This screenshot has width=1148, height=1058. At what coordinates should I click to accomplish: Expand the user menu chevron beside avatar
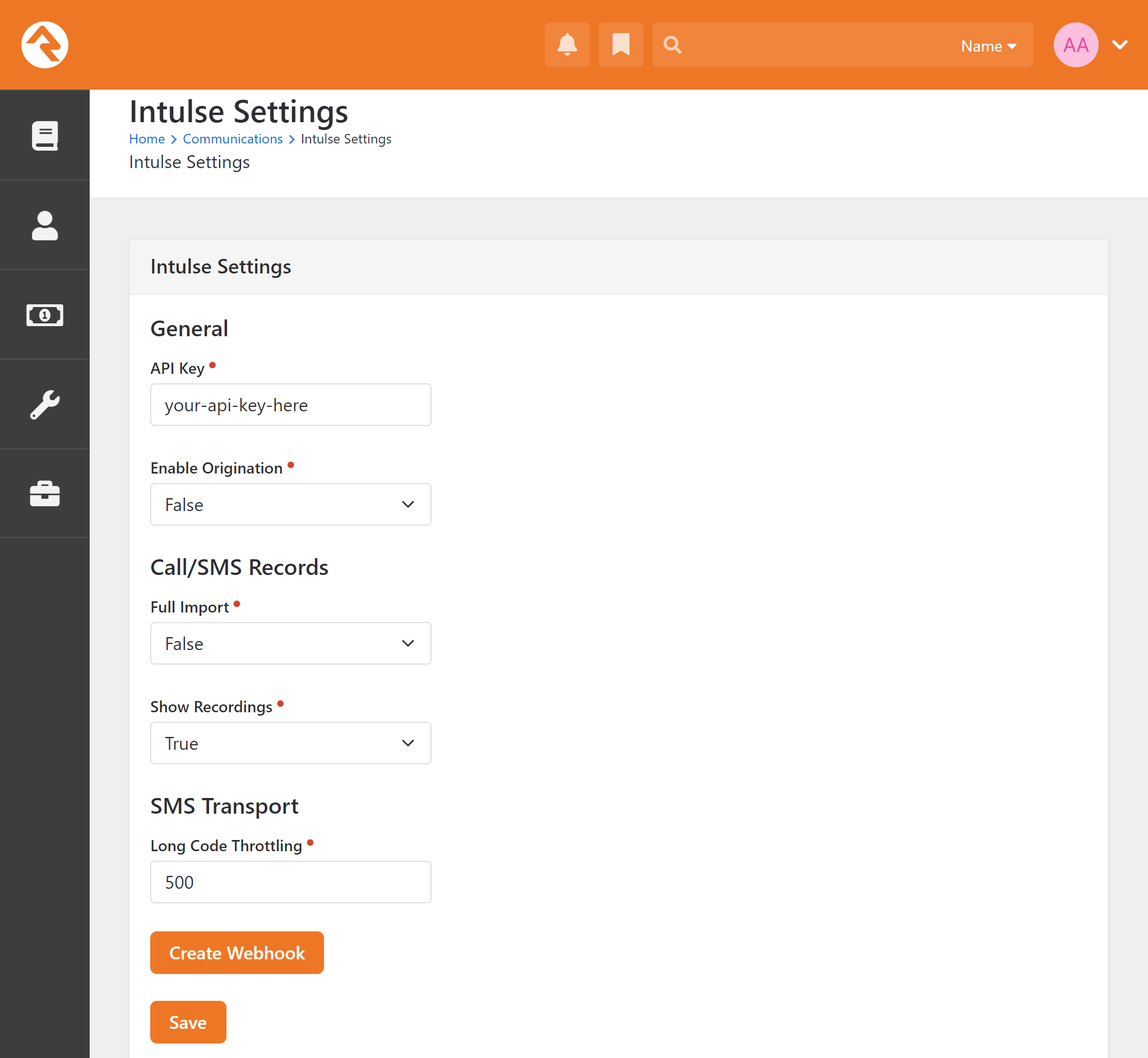pos(1119,45)
